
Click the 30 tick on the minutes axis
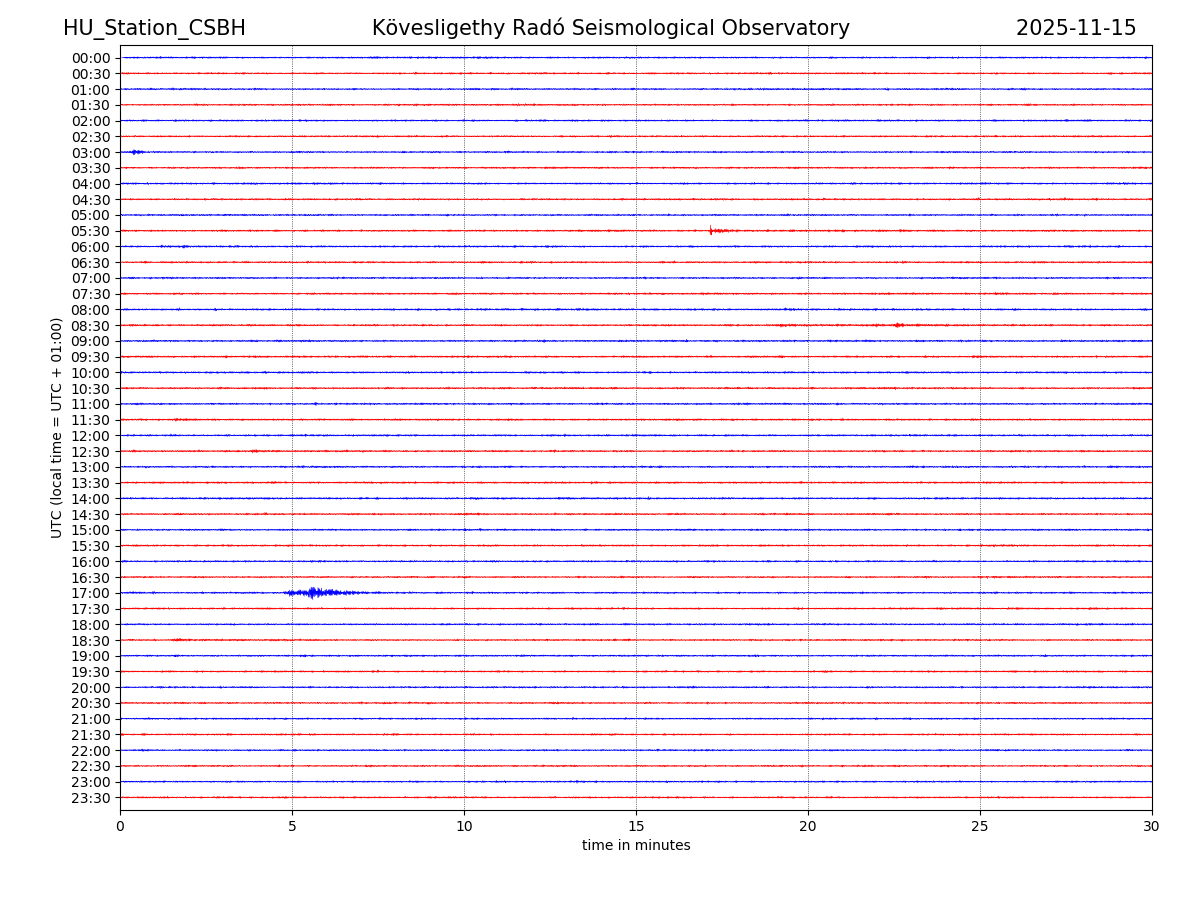[1151, 826]
